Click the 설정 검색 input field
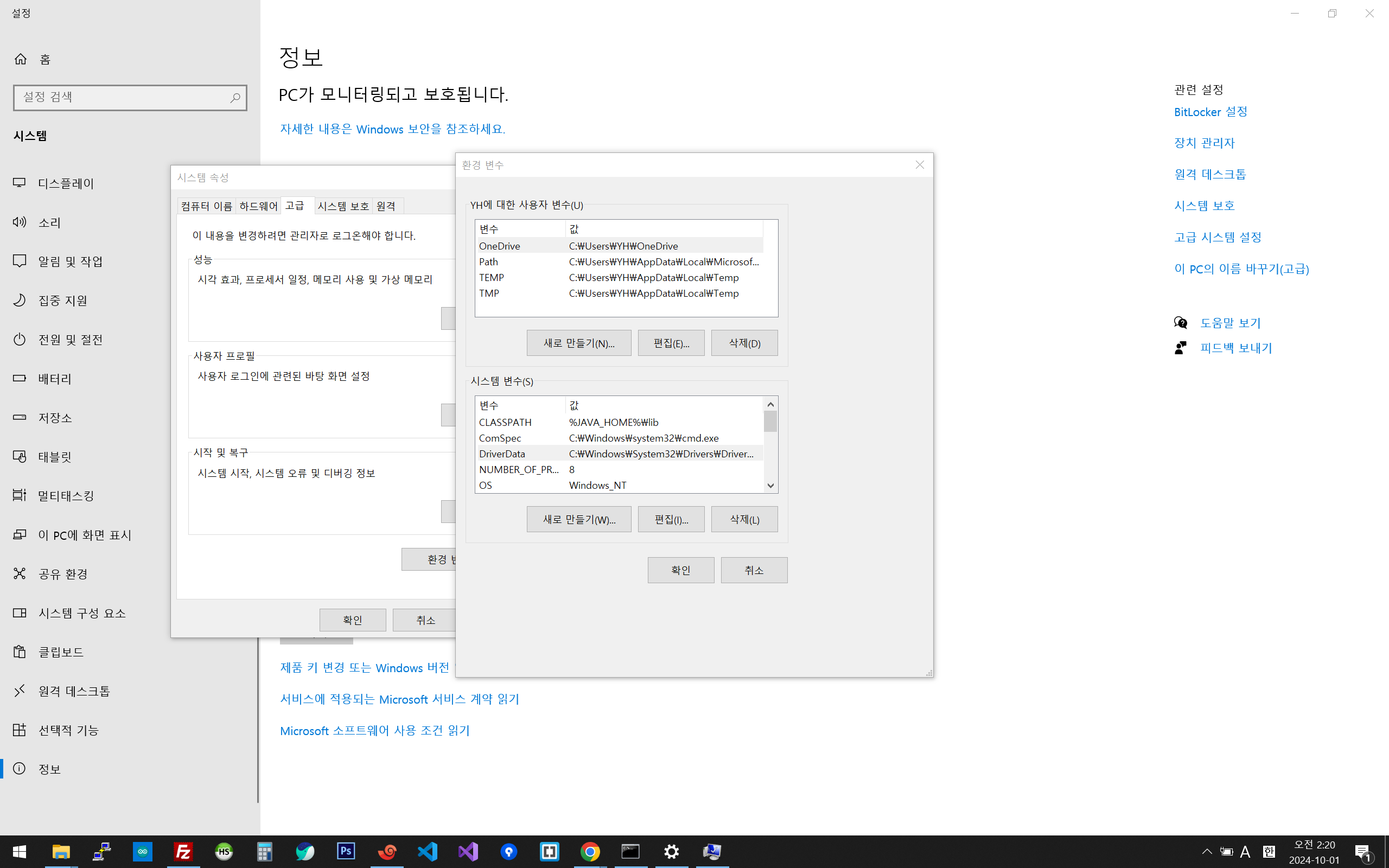The image size is (1389, 868). (120, 98)
